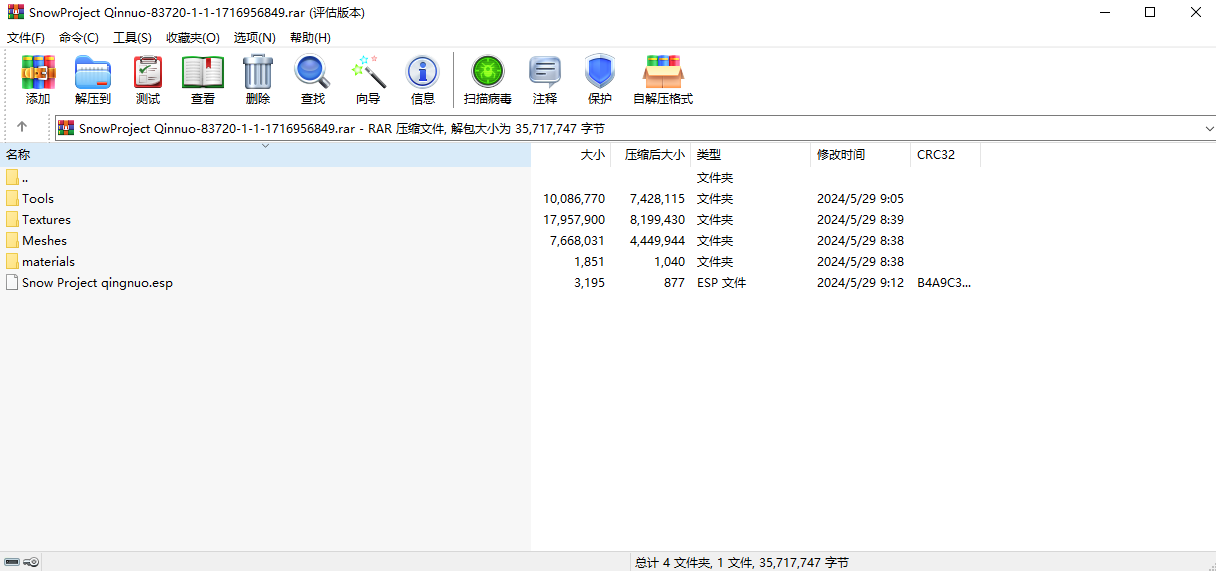Select the 'materials' folder name
The image size is (1216, 571).
point(48,261)
